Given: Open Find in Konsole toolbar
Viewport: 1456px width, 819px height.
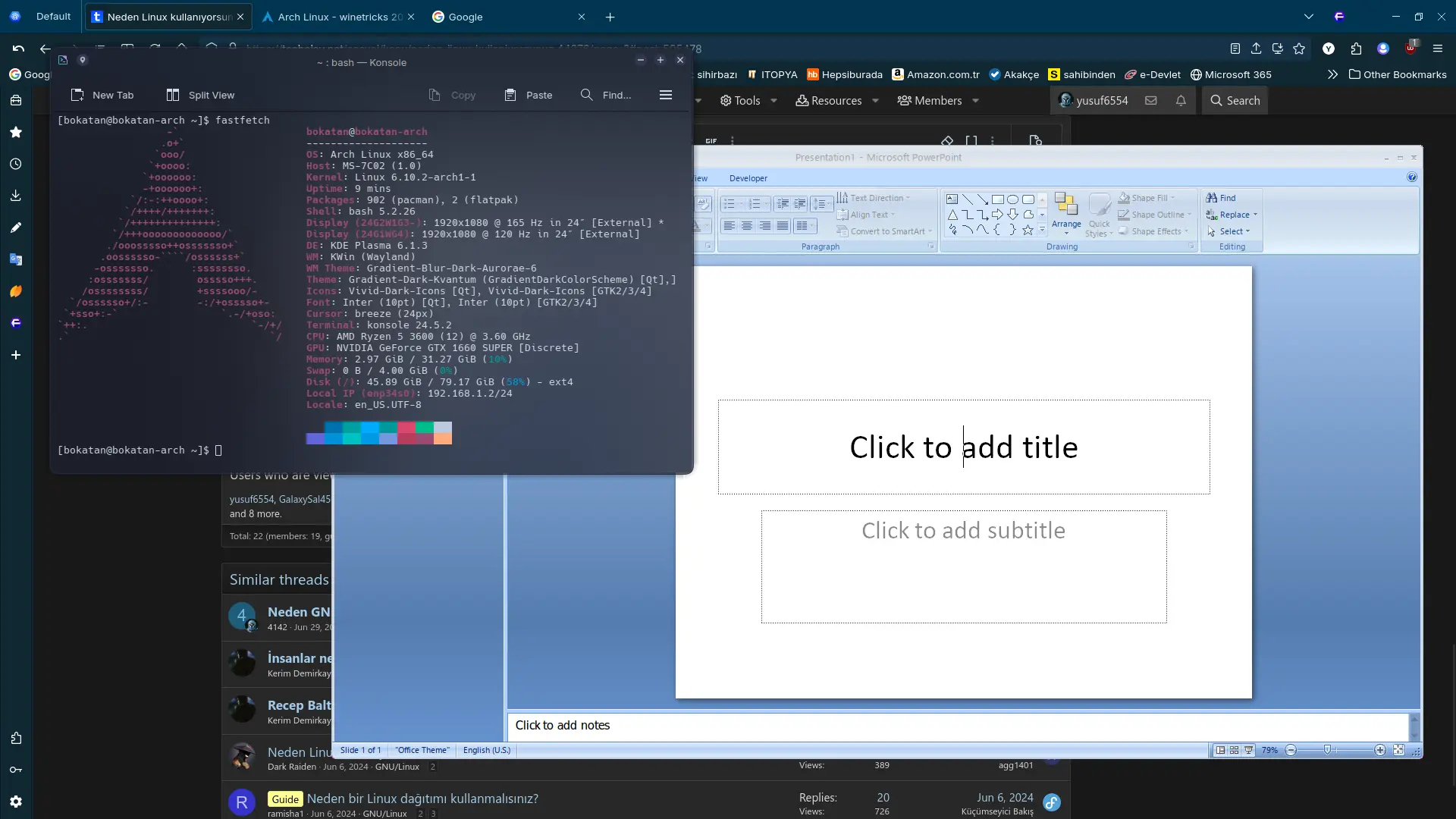Looking at the screenshot, I should (605, 95).
